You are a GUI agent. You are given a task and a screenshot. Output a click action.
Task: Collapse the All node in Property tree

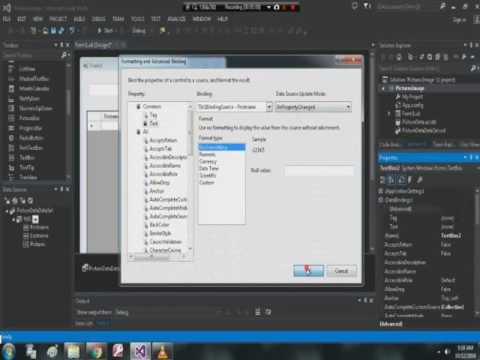coord(138,132)
